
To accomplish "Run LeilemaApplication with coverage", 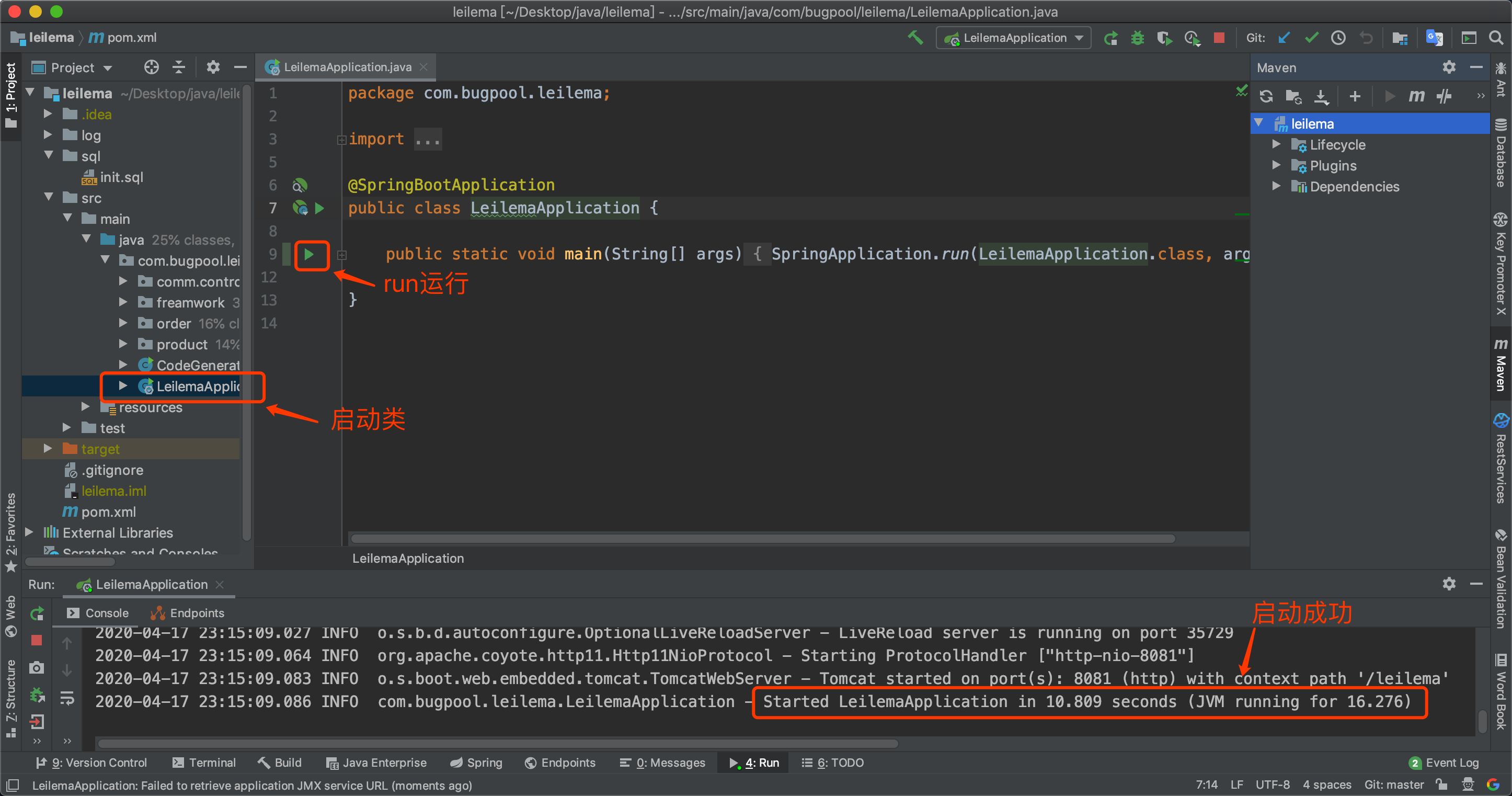I will point(1164,37).
